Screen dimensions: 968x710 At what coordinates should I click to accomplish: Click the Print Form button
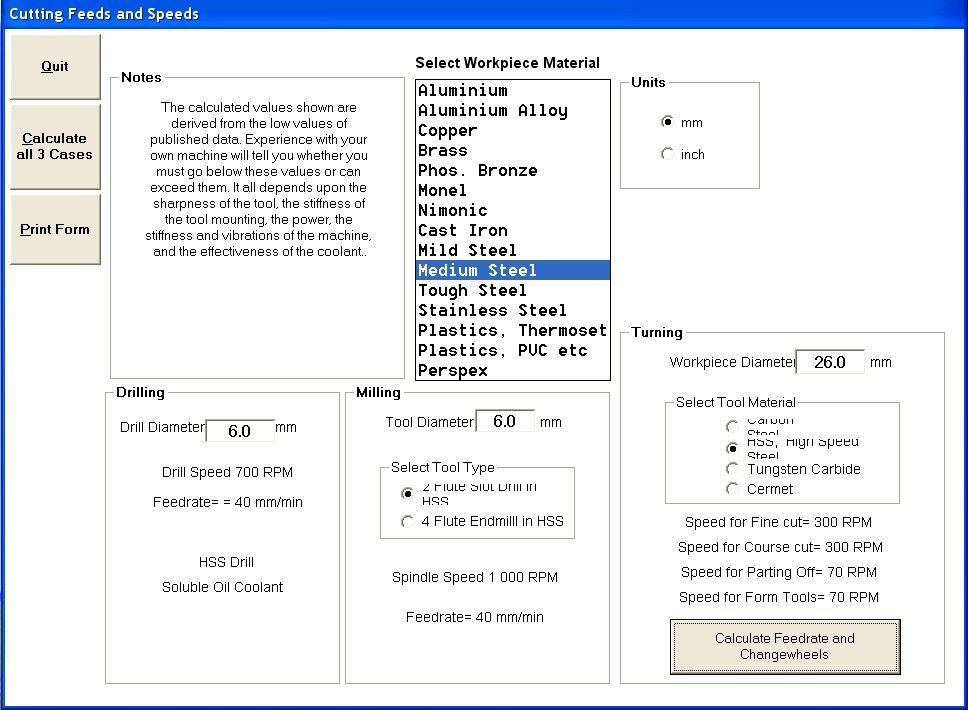coord(55,230)
